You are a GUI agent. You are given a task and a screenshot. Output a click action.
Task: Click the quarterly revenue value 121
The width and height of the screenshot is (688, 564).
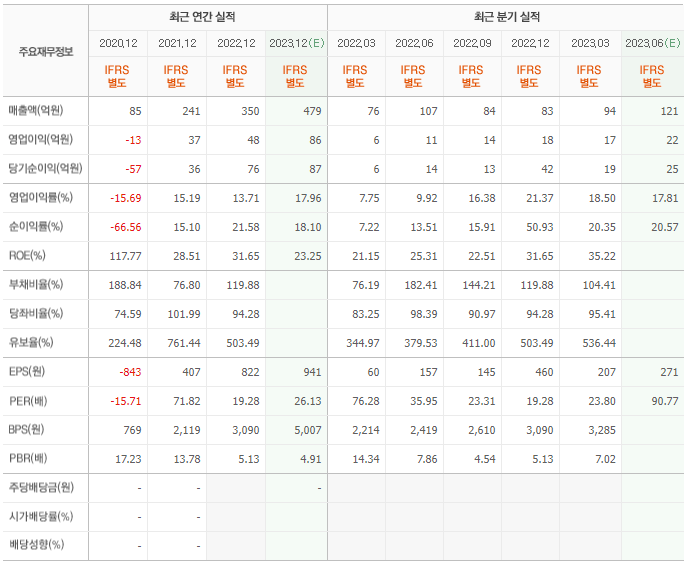point(670,111)
